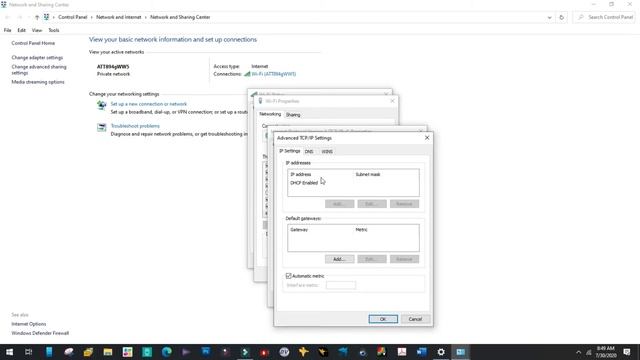Switch to the WINS tab
Viewport: 640px width, 360px height.
(x=327, y=151)
